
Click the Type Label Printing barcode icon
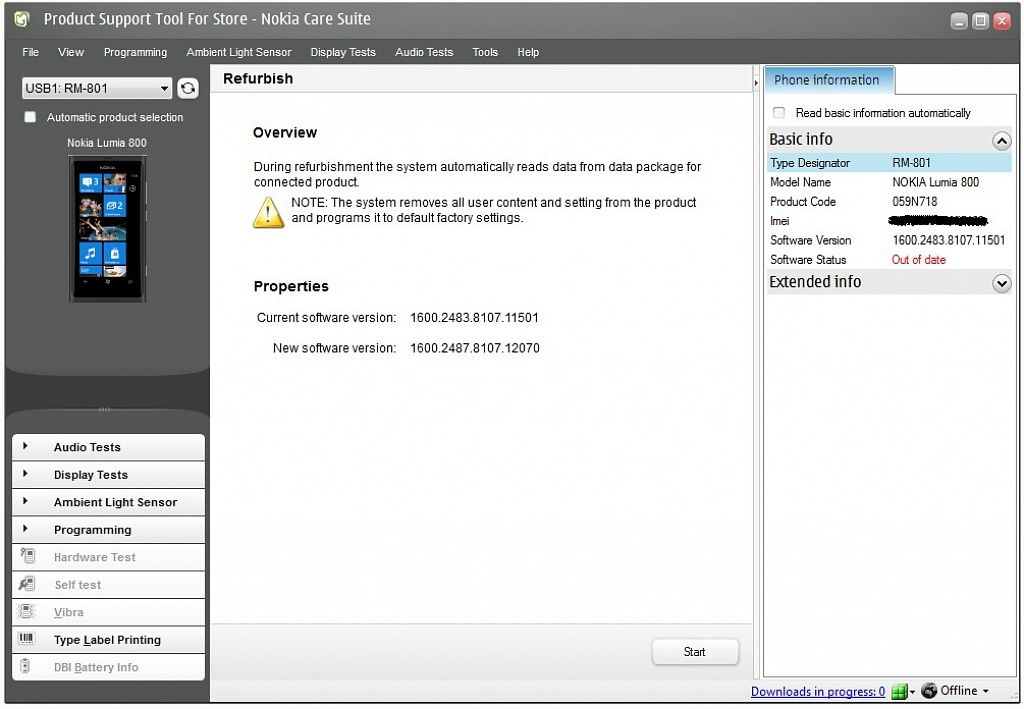[x=27, y=638]
